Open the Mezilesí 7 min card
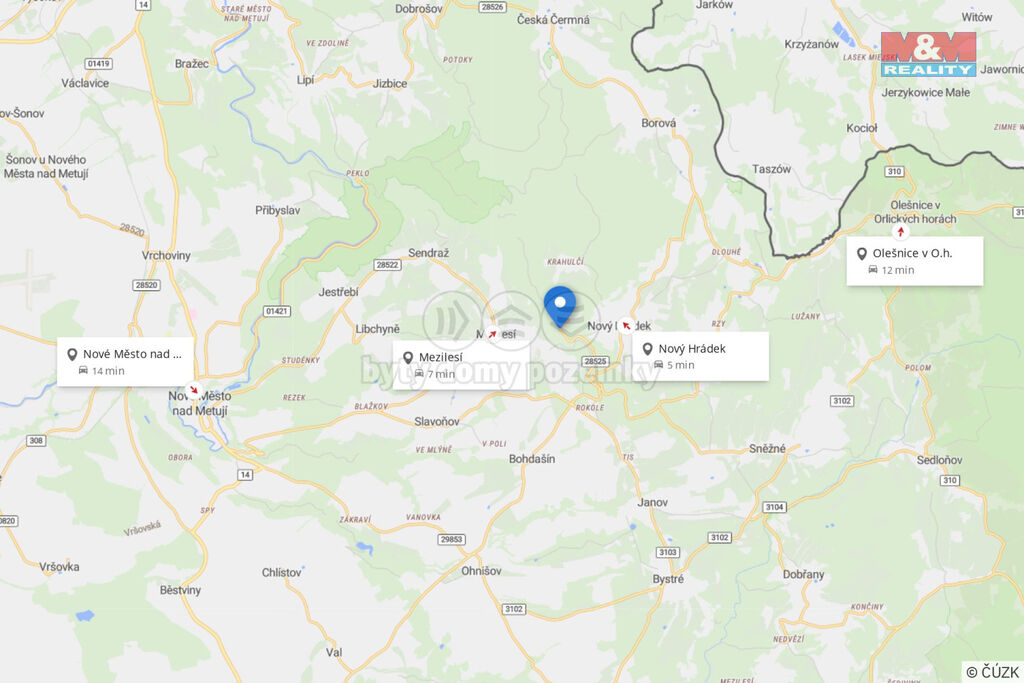This screenshot has height=683, width=1024. point(461,365)
